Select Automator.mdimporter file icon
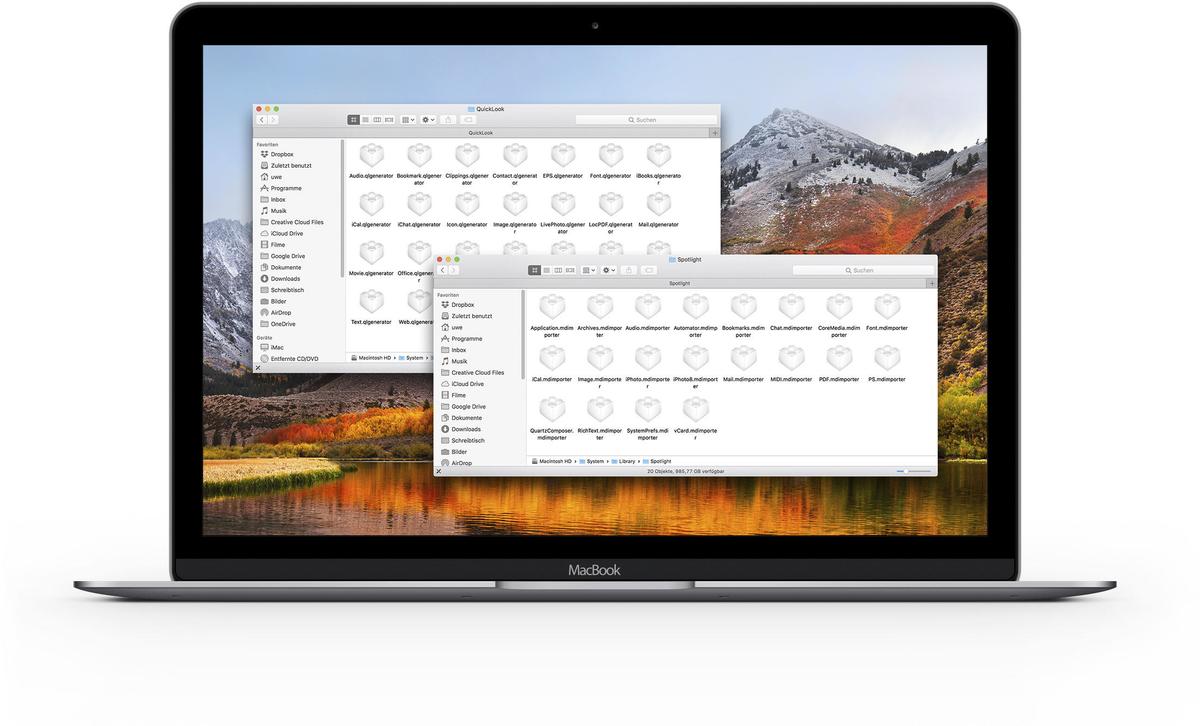 tap(696, 307)
